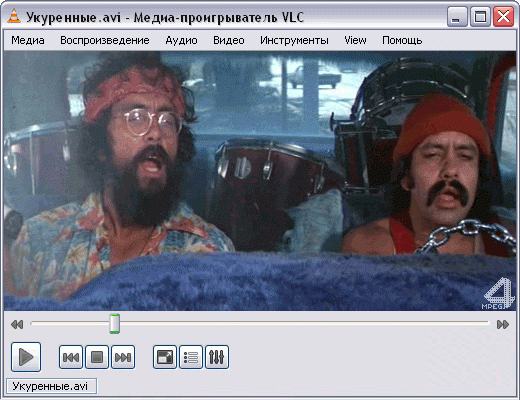Open the Видео menu
The width and height of the screenshot is (520, 400).
[x=229, y=40]
